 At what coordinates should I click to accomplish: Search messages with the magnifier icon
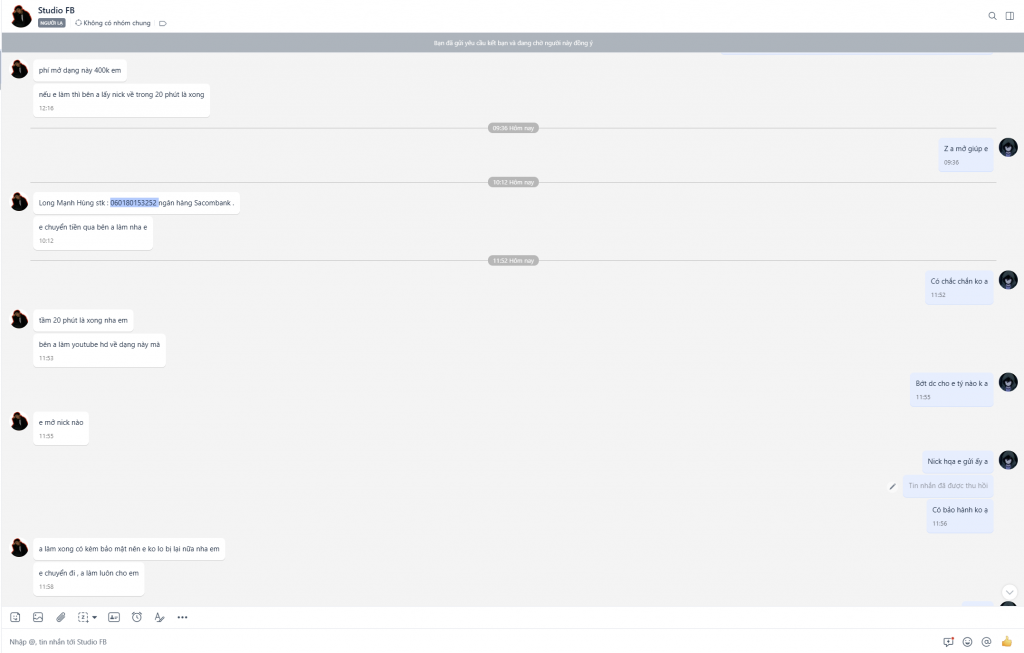[992, 16]
